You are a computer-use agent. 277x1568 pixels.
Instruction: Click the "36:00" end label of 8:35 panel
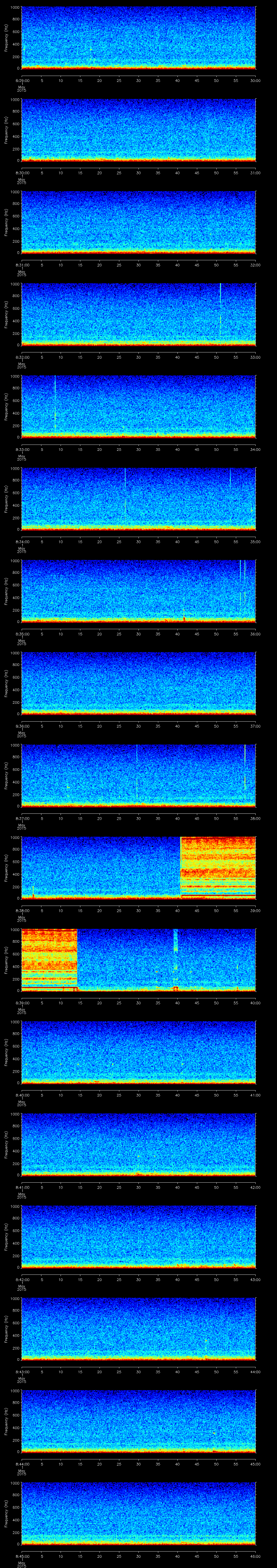pyautogui.click(x=255, y=634)
